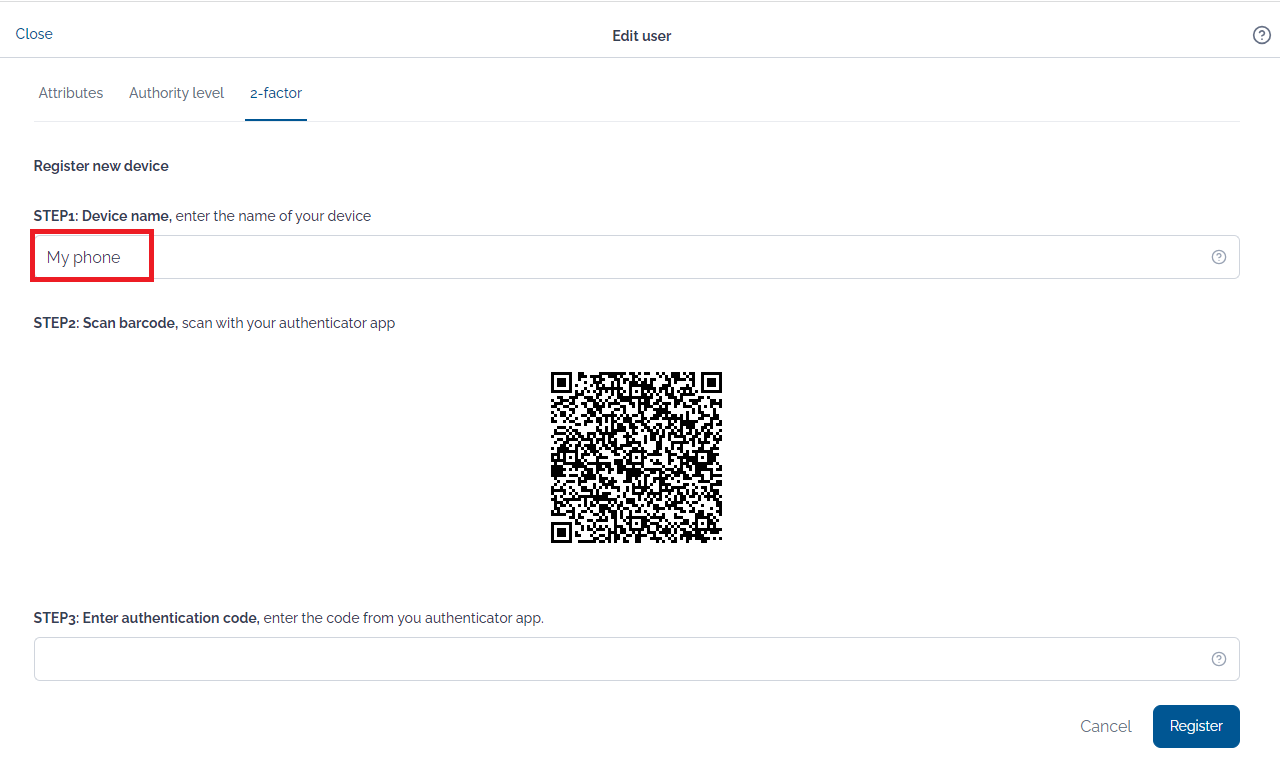Image resolution: width=1280 pixels, height=764 pixels.
Task: Select the 2-factor tab
Action: click(x=276, y=93)
